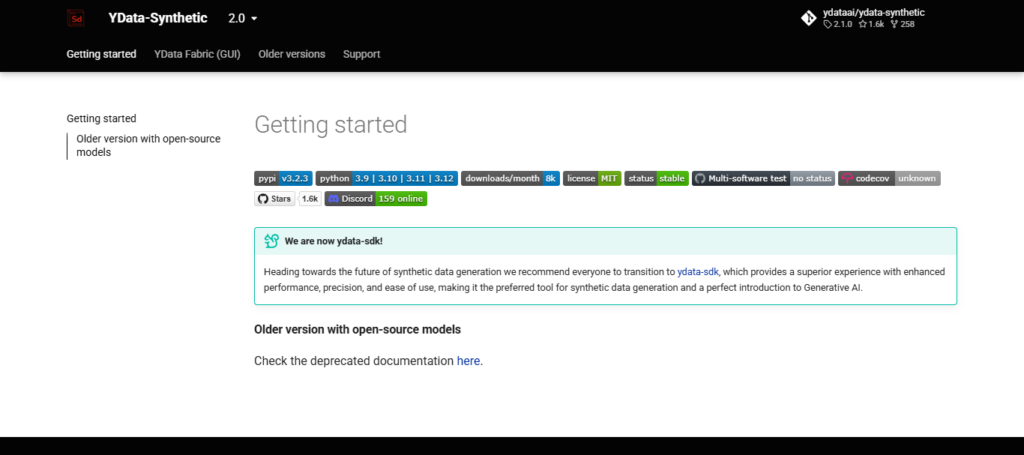Click the GitHub Stars button badge
This screenshot has width=1024, height=455.
coord(274,198)
